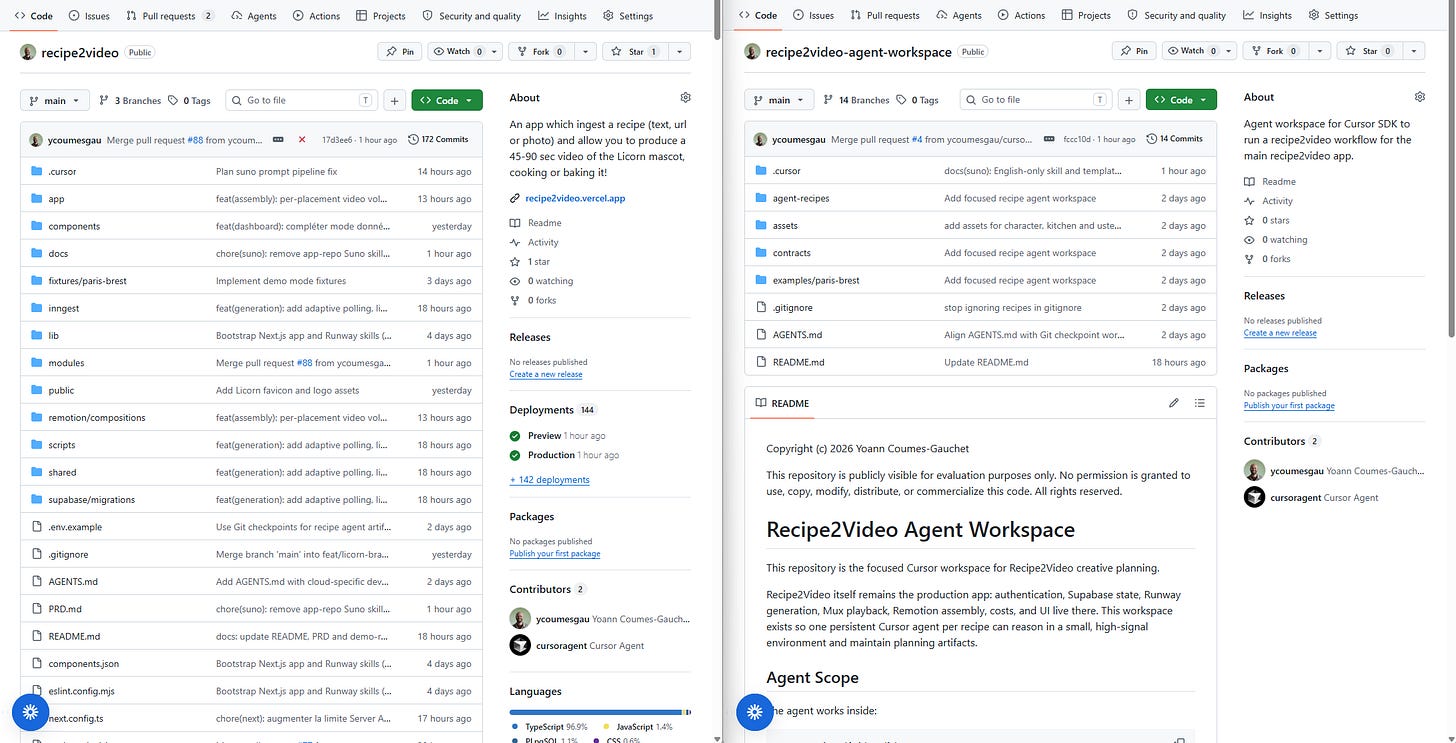Open commit hash 17d3ee6
1456x743 pixels.
tap(337, 140)
